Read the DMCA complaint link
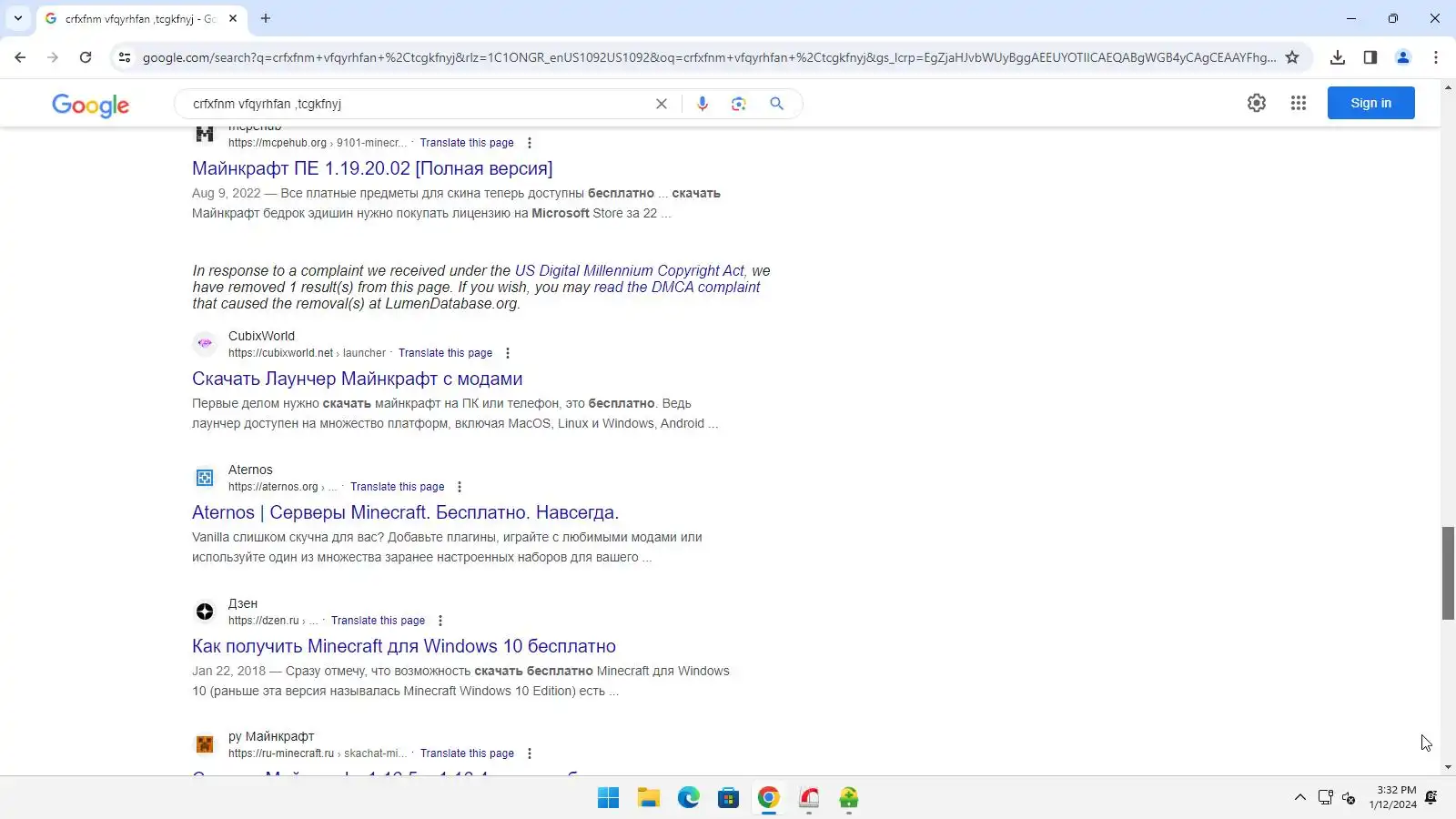The width and height of the screenshot is (1456, 819). [677, 287]
